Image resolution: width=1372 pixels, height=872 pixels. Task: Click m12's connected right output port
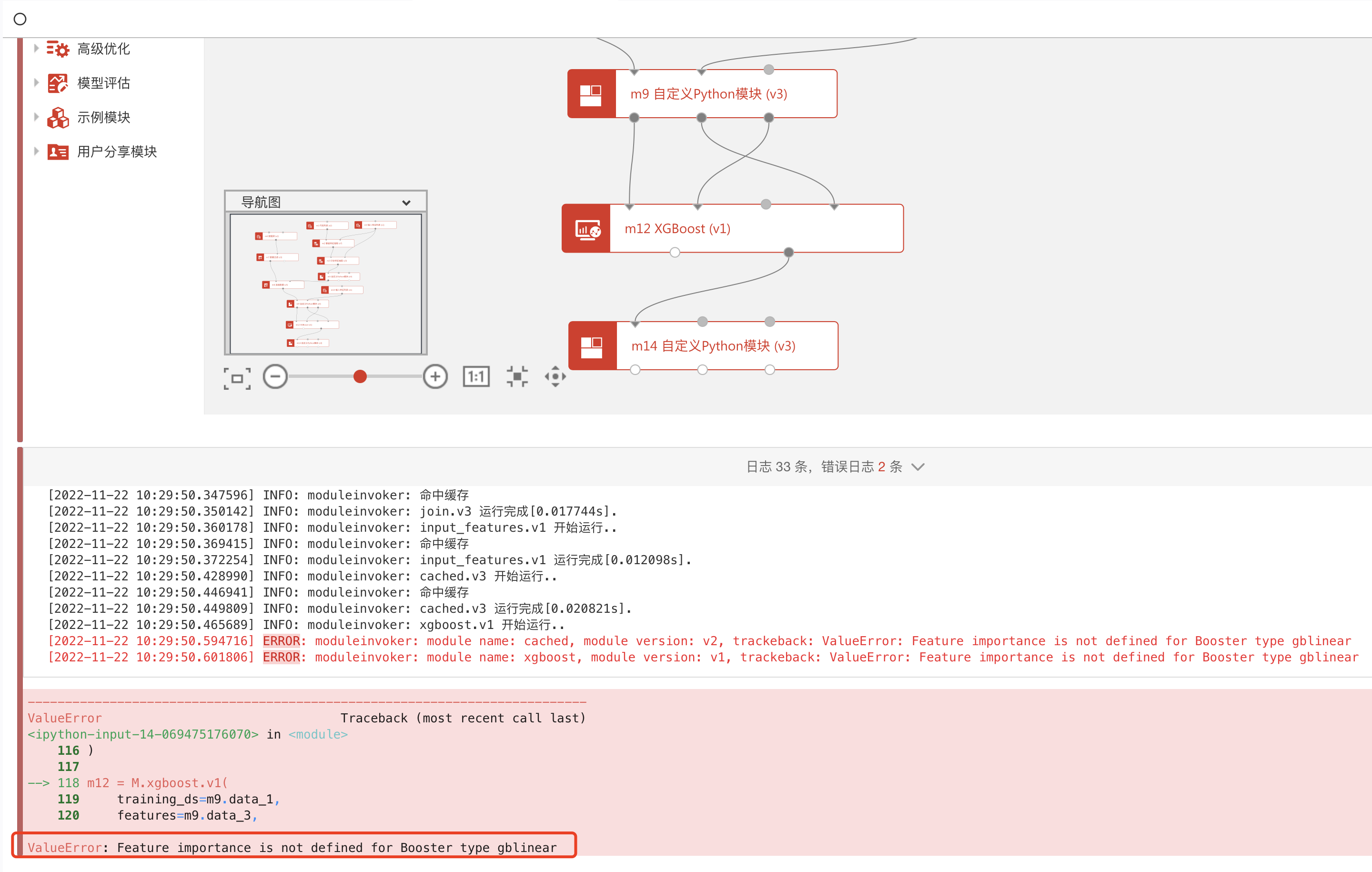pyautogui.click(x=788, y=253)
